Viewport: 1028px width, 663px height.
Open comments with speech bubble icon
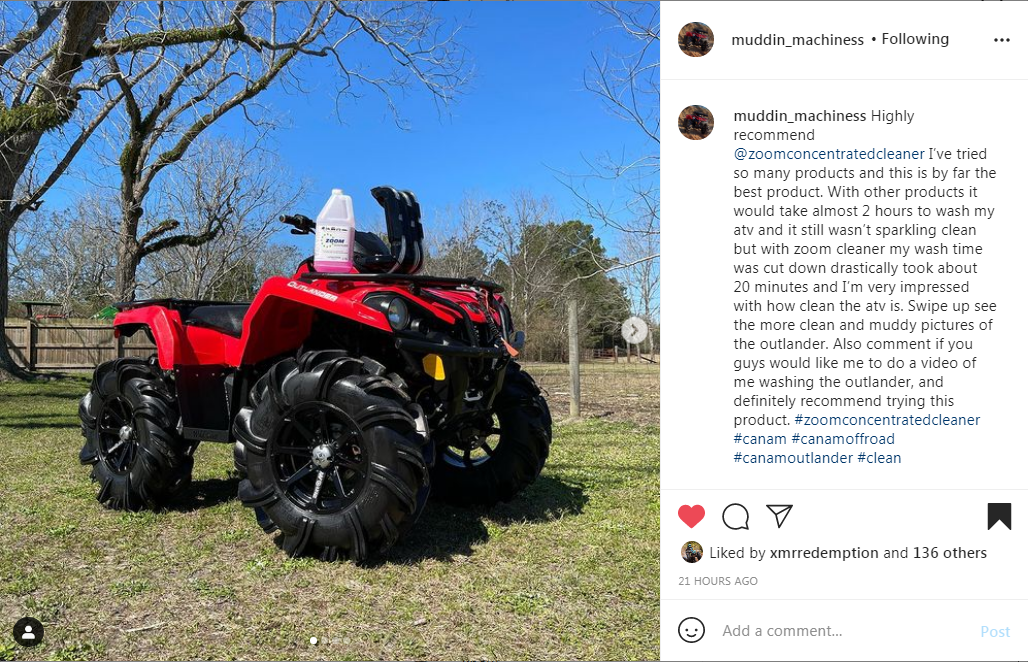736,517
